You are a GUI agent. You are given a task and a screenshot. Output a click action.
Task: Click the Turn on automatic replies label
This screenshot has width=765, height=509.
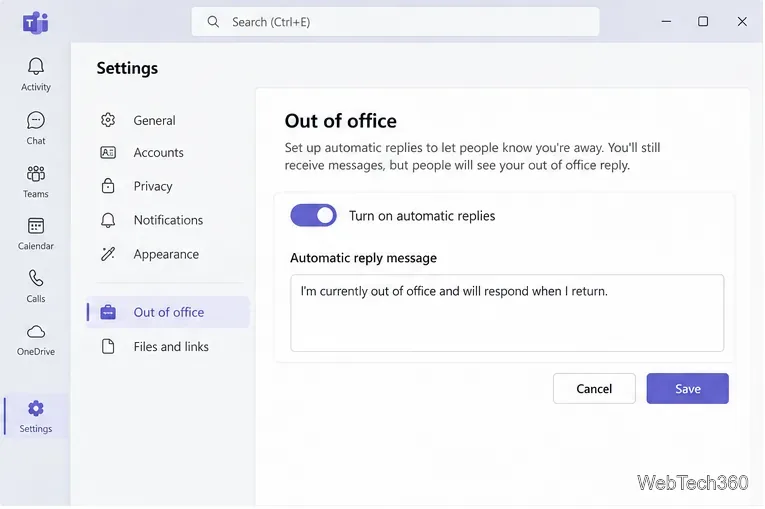(422, 216)
